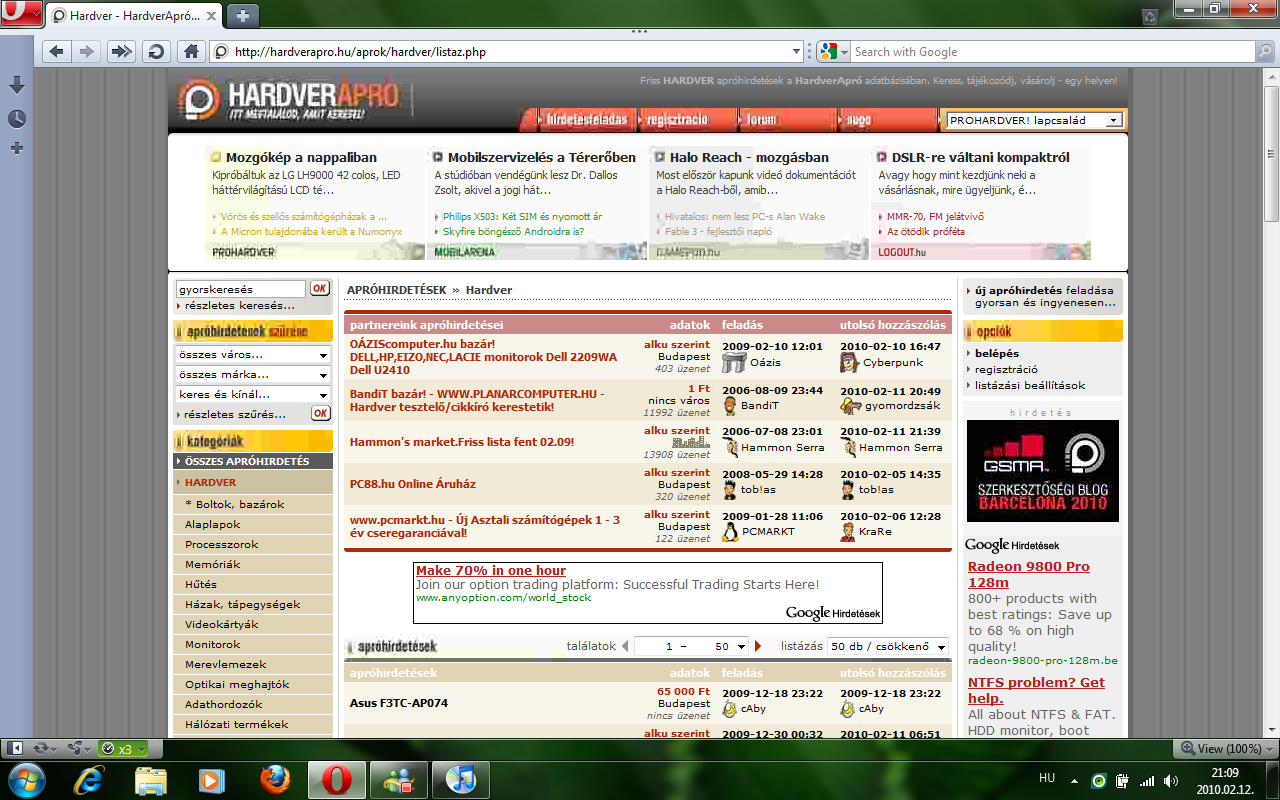Image resolution: width=1280 pixels, height=800 pixels.
Task: Click the previous results page arrow
Action: (626, 647)
